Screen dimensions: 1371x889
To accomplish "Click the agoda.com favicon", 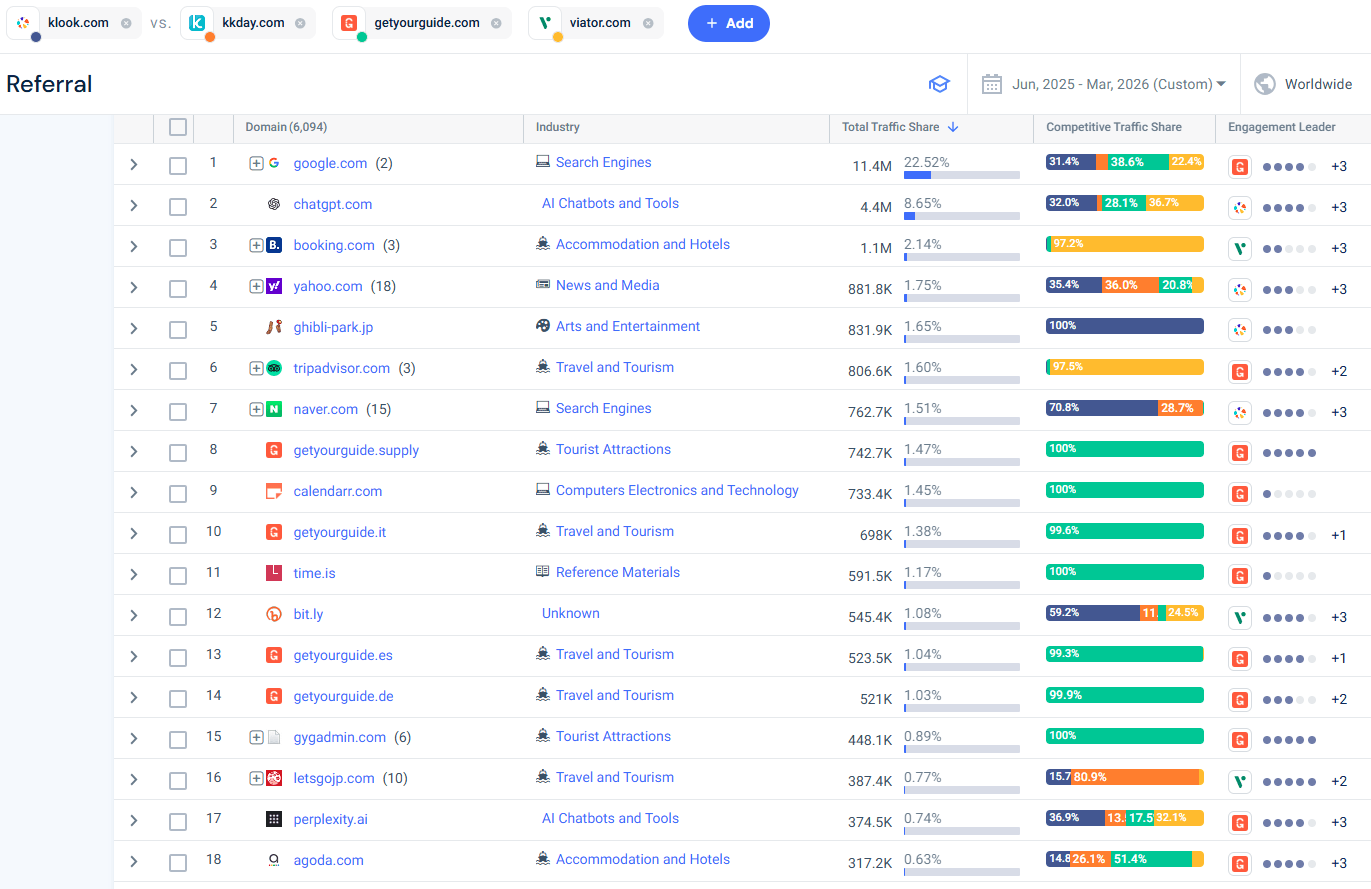I will tap(273, 860).
